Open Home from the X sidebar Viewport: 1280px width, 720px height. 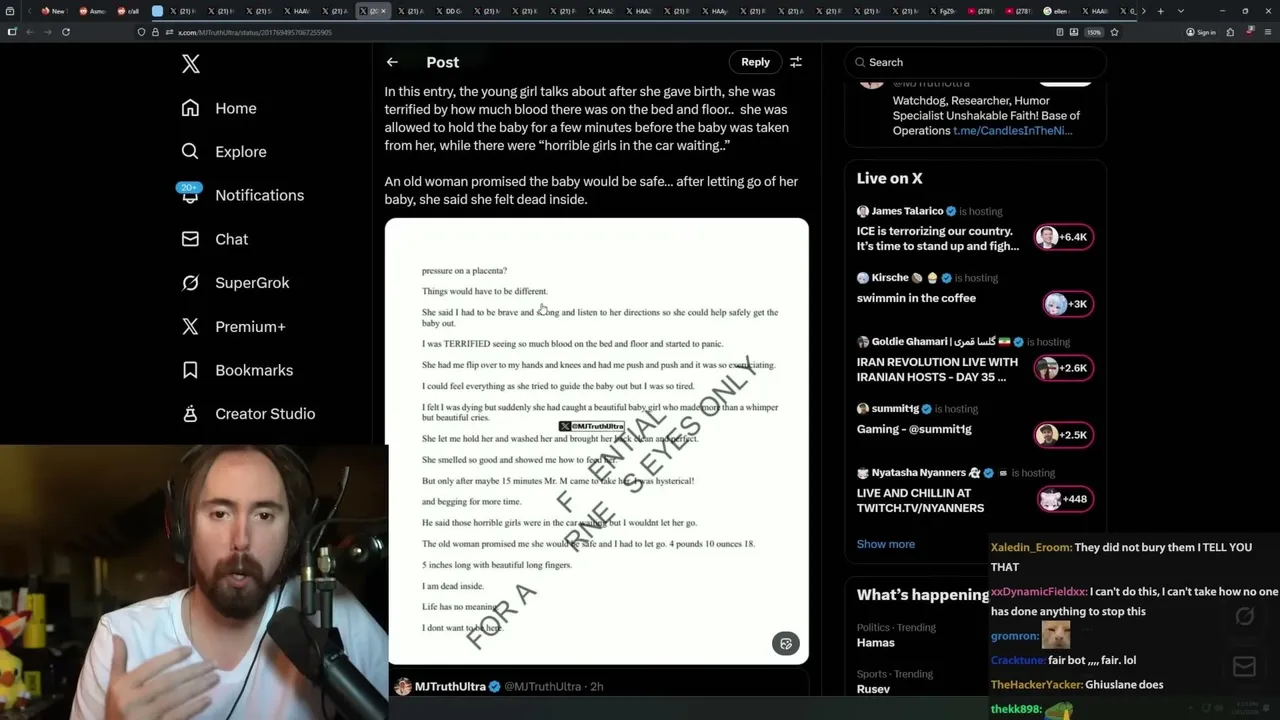219,108
